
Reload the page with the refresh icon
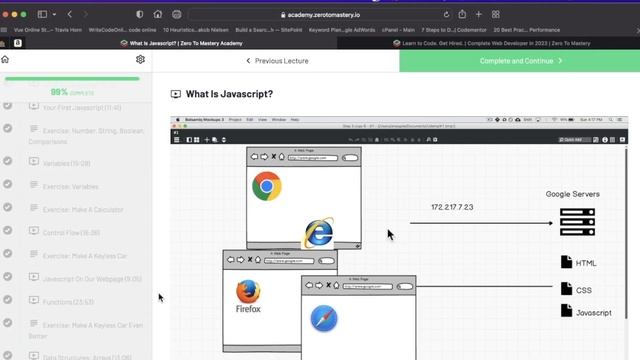[x=447, y=15]
